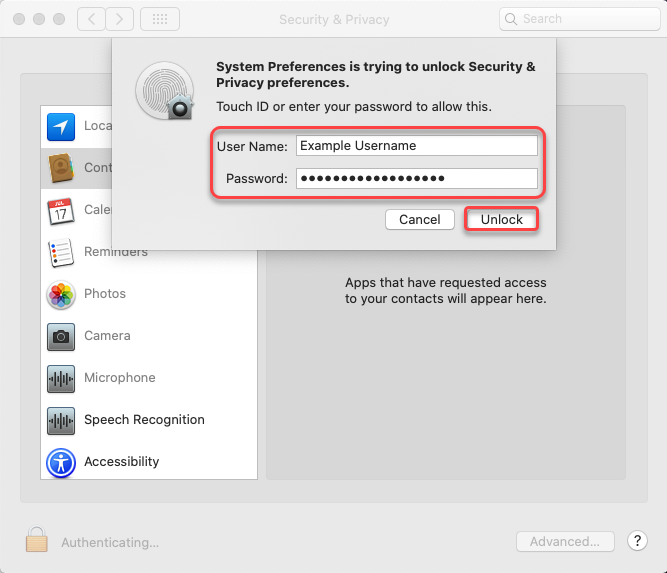The width and height of the screenshot is (667, 573).
Task: Select the Speech Recognition waveform icon
Action: 61,420
